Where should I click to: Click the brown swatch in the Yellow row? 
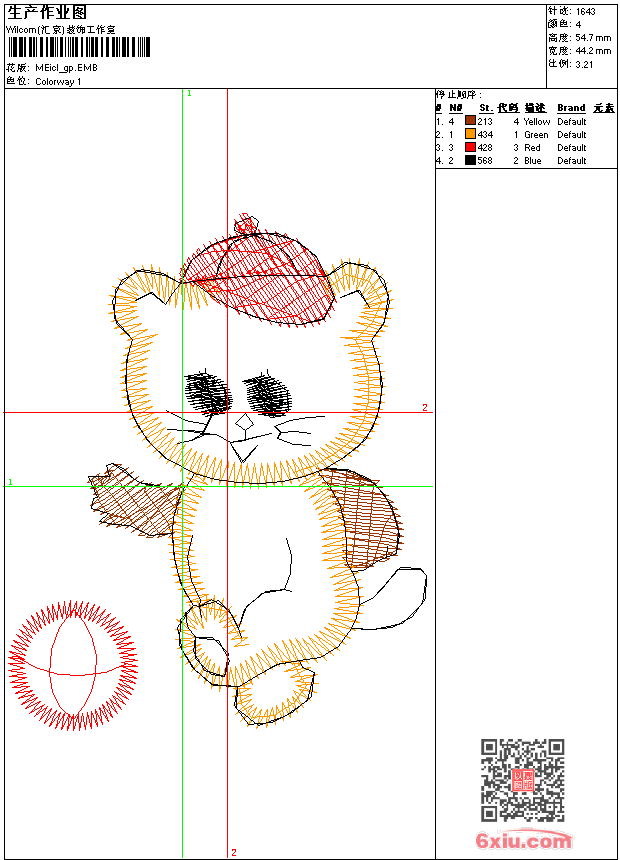click(470, 121)
